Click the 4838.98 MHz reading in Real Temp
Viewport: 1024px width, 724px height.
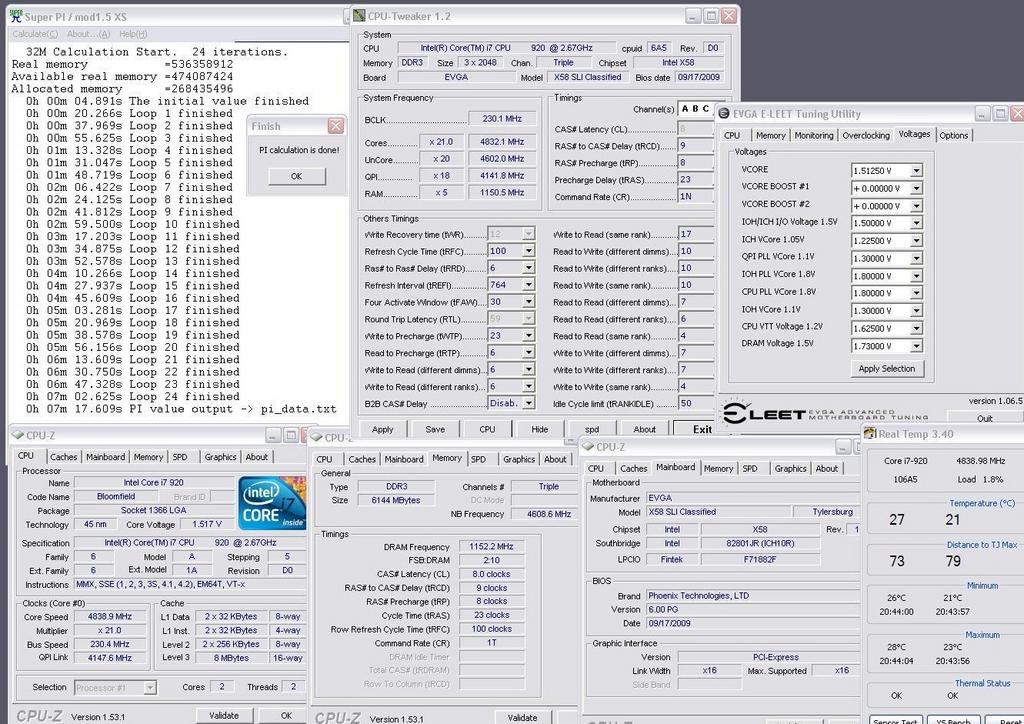click(x=980, y=461)
